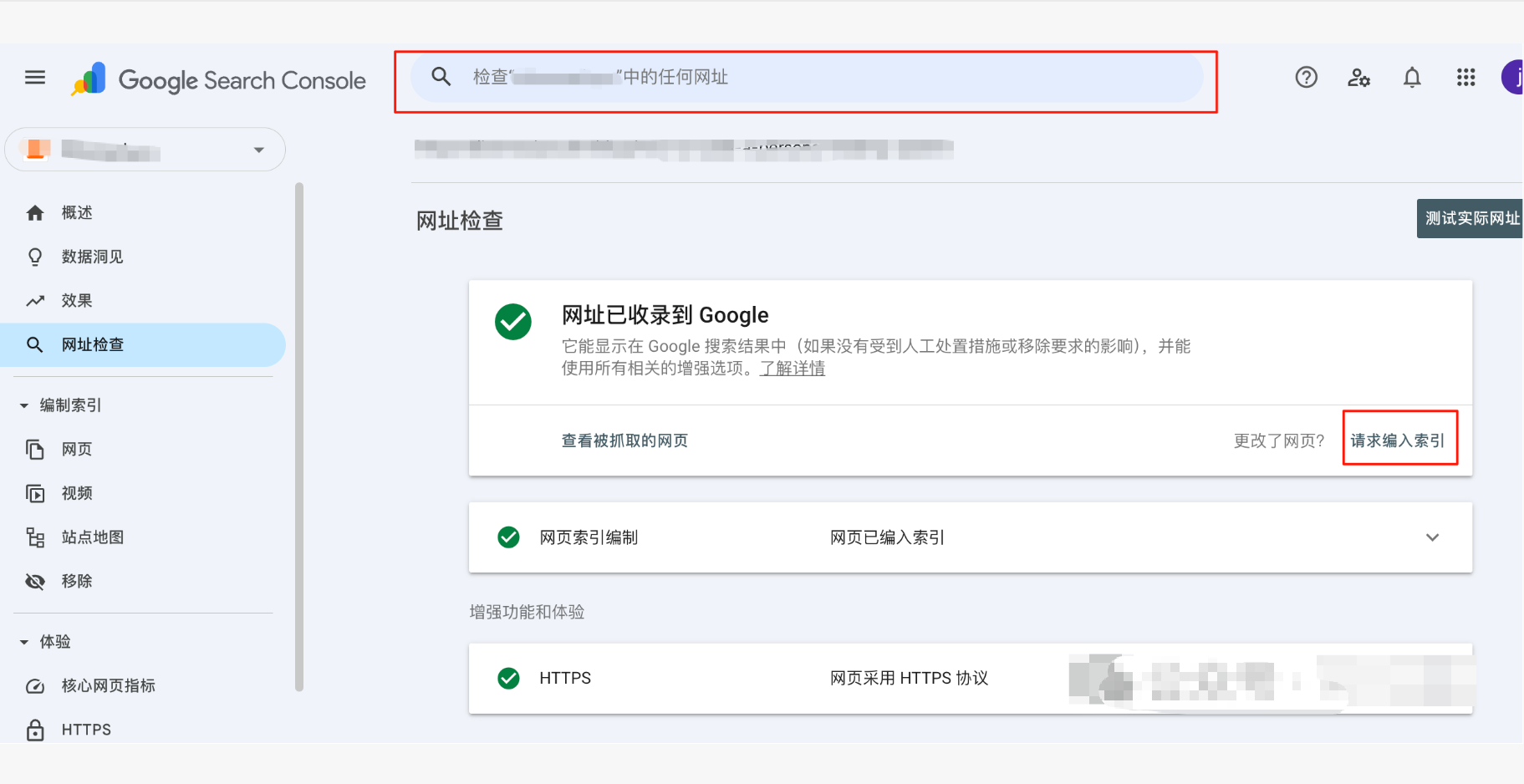Screen dimensions: 1524x784
Task: Open the 了解详情 link
Action: (x=792, y=368)
